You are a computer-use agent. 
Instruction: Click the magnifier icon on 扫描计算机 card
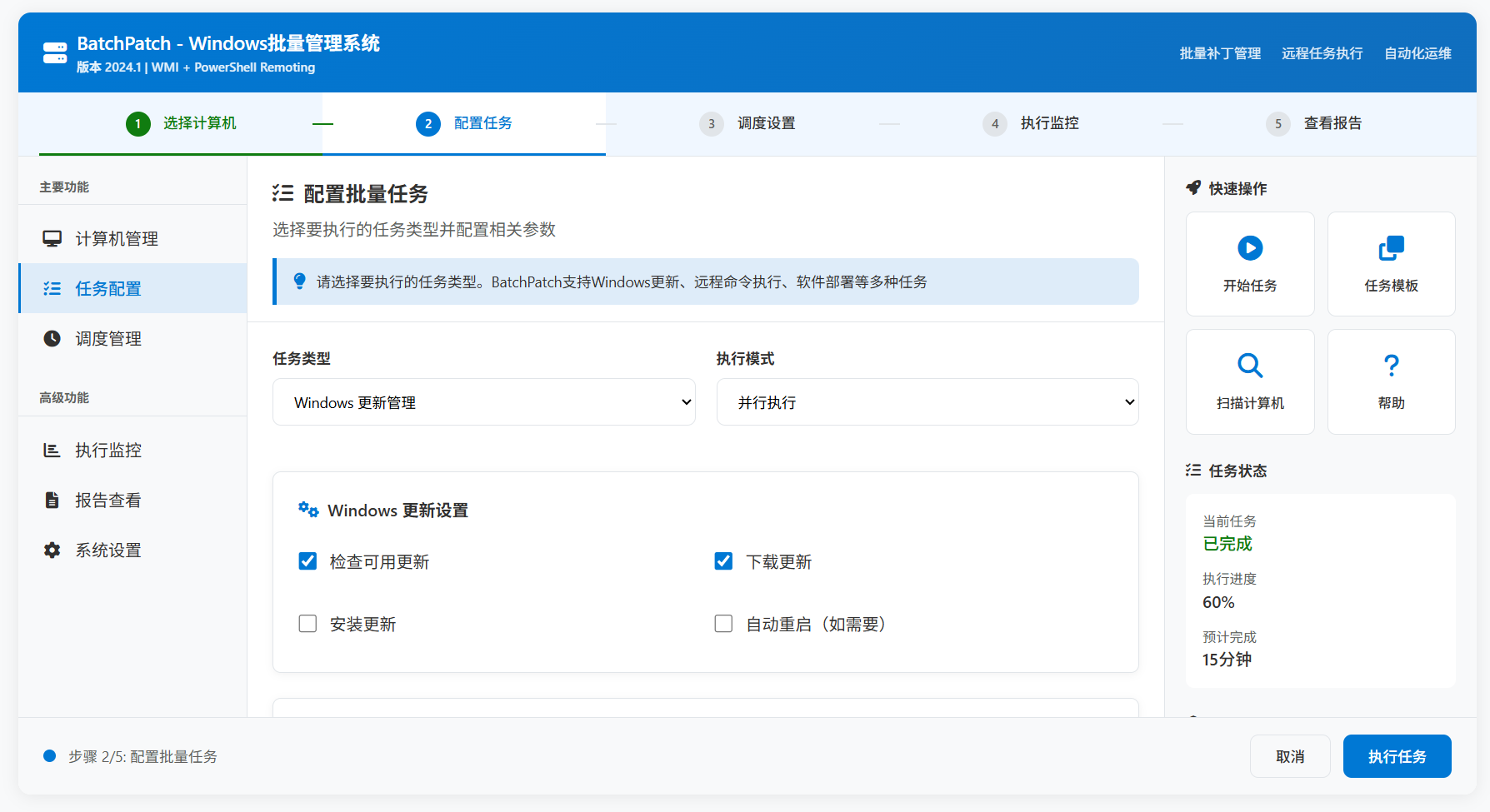1250,366
